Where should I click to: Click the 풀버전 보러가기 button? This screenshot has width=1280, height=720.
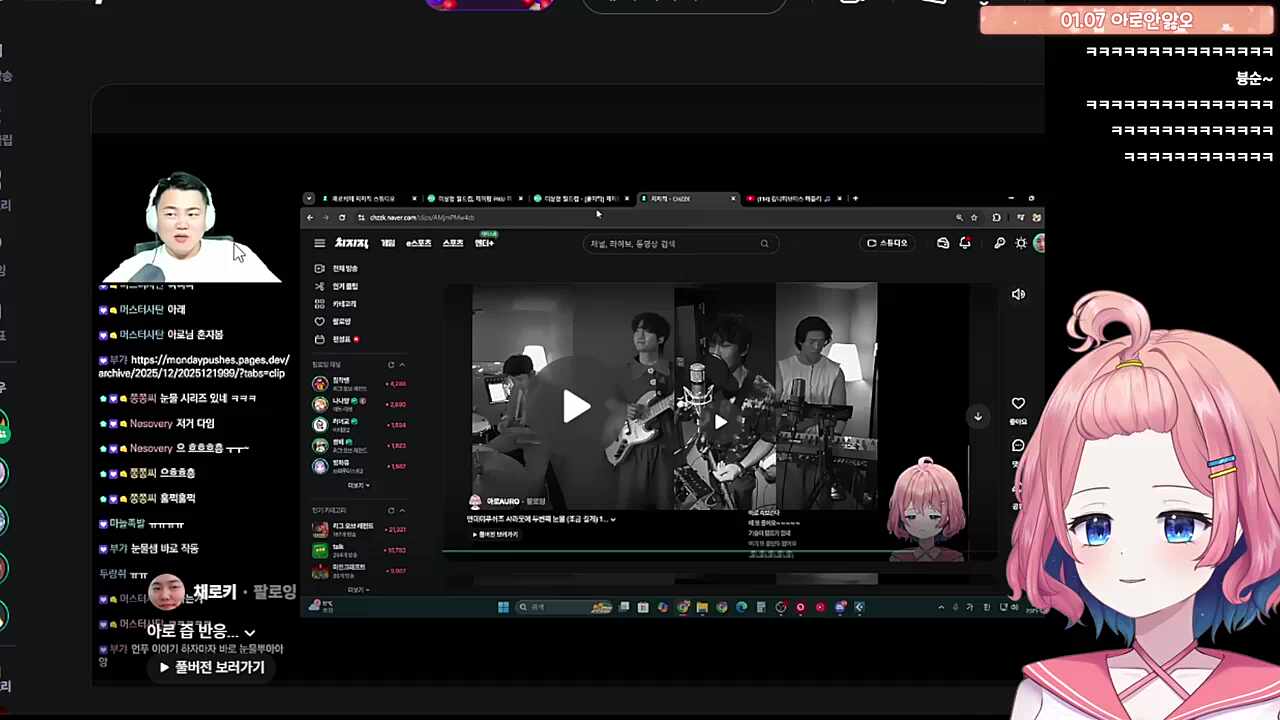tap(212, 667)
